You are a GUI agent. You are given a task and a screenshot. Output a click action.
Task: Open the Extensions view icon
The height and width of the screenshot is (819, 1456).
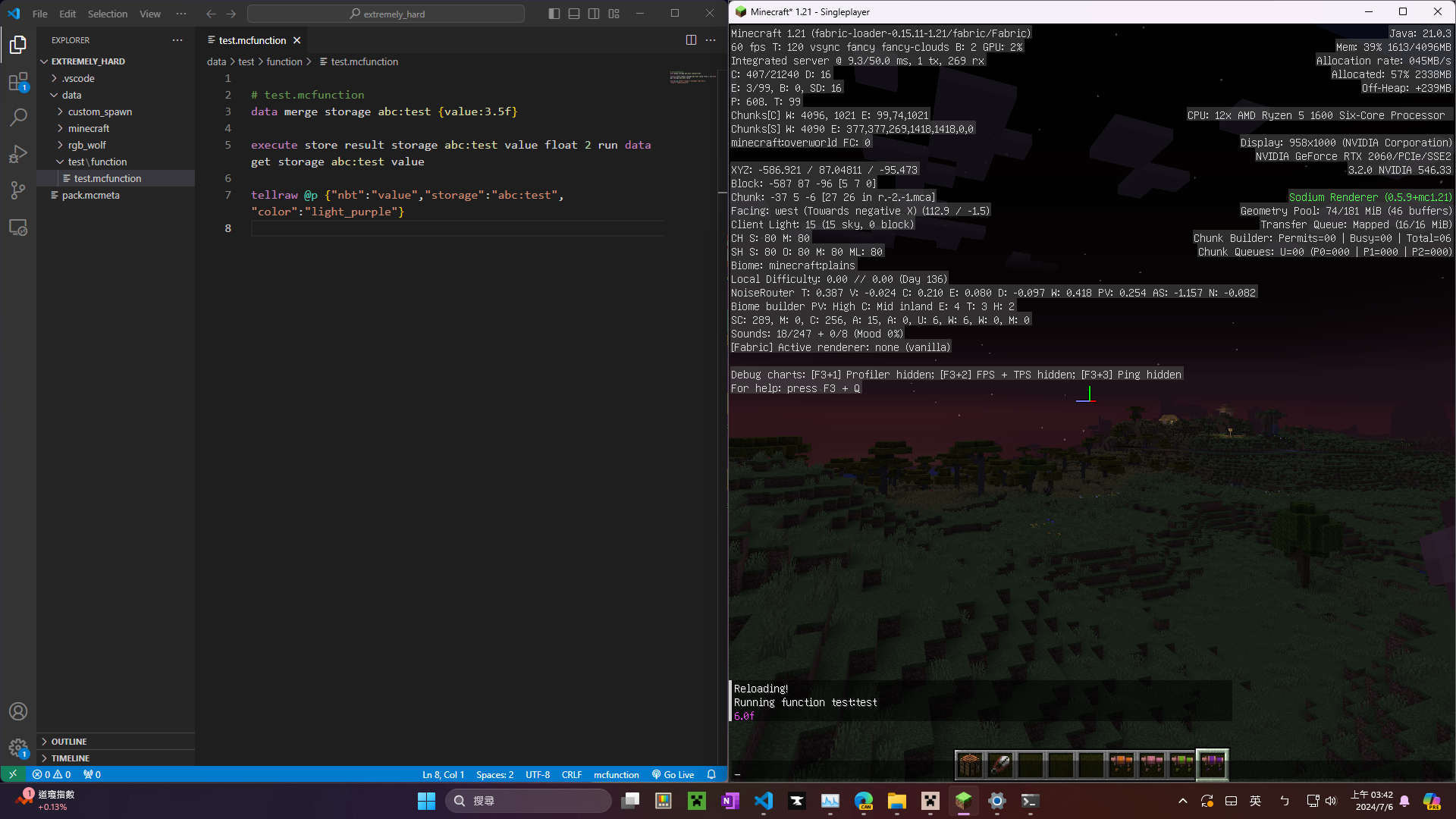(x=18, y=81)
